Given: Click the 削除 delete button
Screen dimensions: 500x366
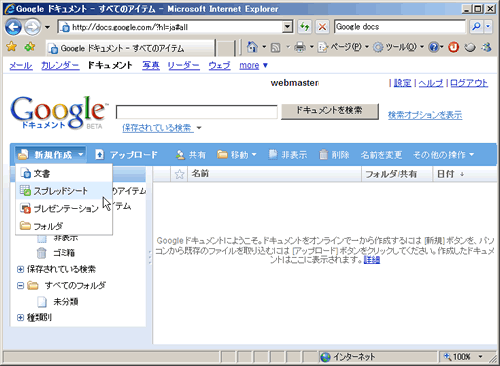Looking at the screenshot, I should [x=334, y=155].
